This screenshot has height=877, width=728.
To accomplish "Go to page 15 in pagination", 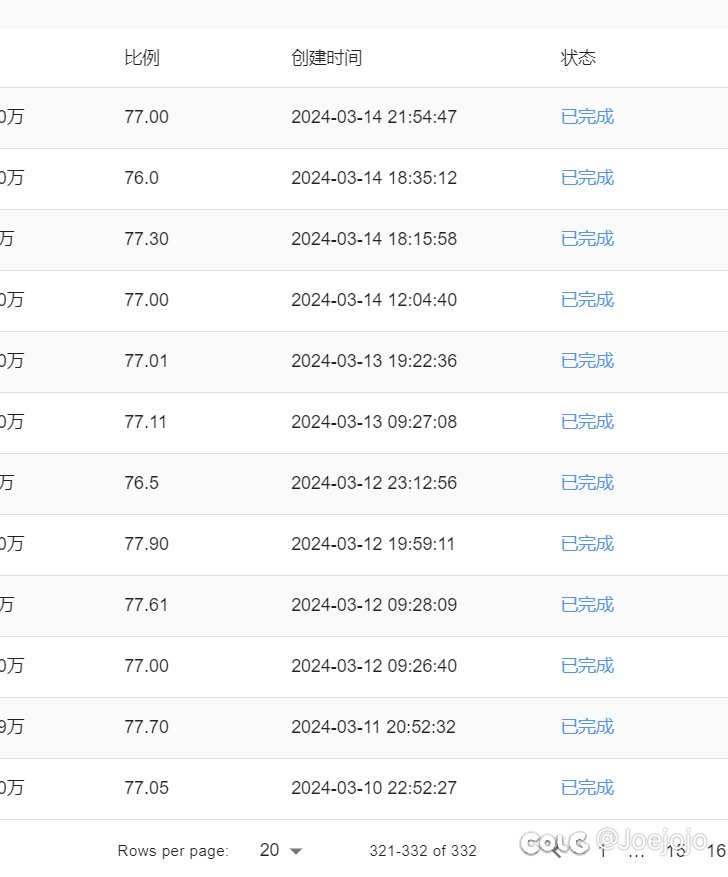I will pos(675,851).
